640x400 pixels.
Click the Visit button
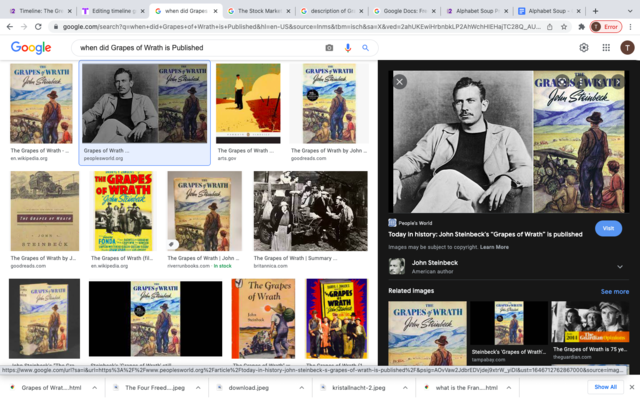[608, 228]
